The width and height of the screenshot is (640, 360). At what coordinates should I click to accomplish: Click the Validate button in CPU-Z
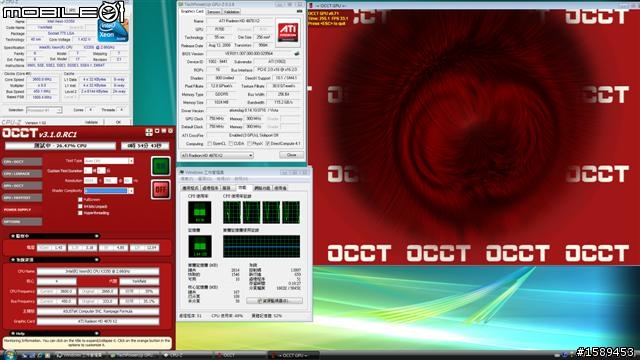[x=91, y=122]
